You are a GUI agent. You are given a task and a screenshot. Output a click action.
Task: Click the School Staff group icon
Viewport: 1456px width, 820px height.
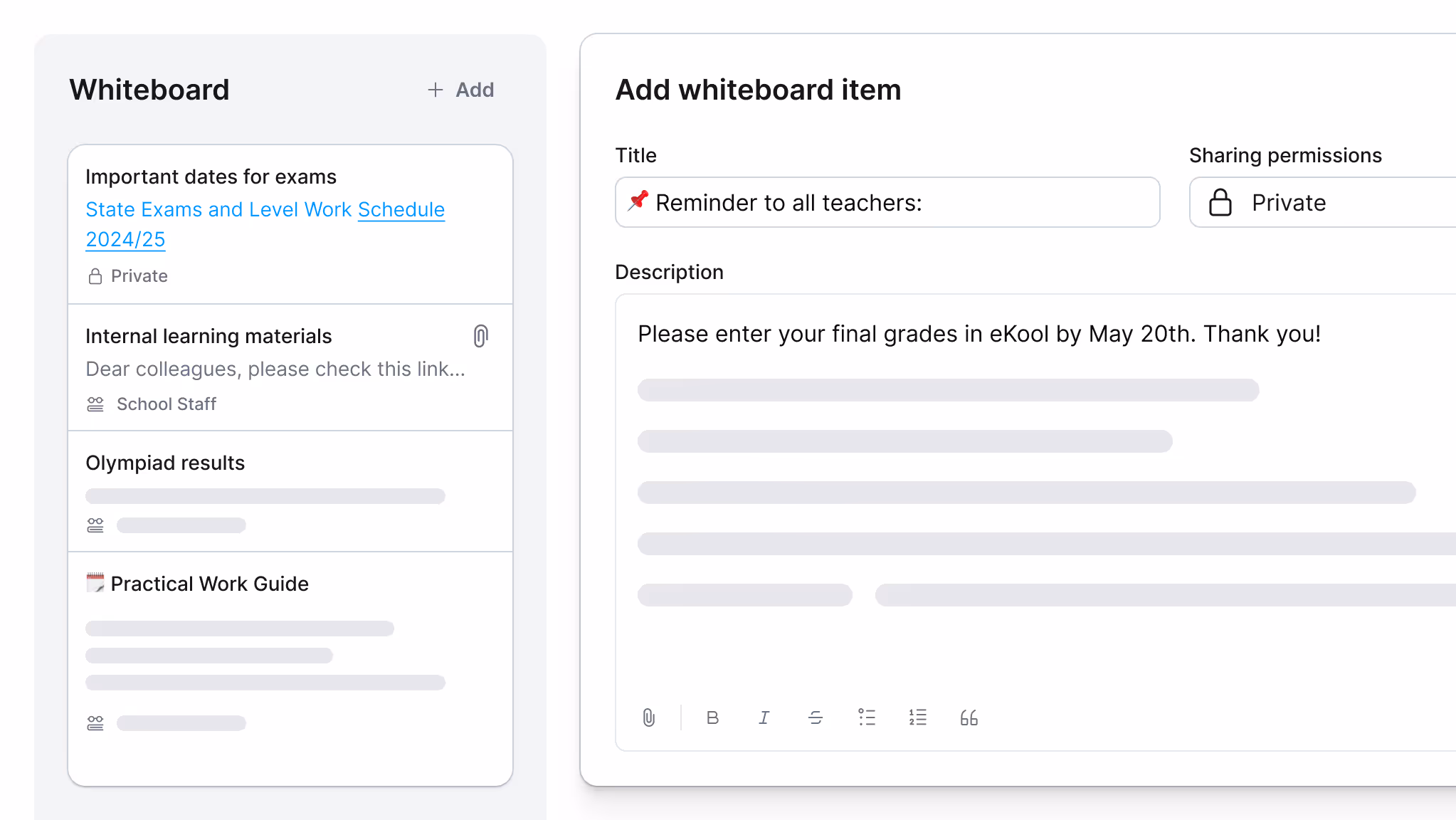pos(95,404)
